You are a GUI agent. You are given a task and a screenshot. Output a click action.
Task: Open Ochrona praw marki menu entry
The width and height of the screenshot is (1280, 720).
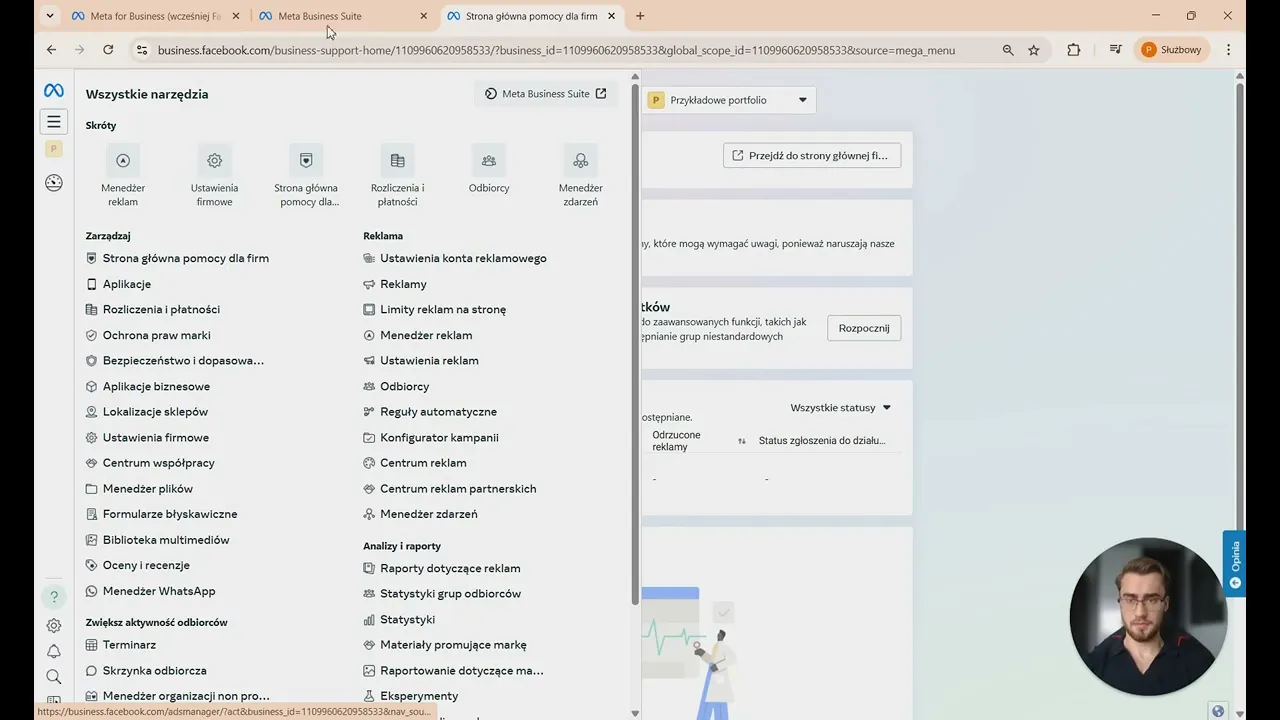coord(148,335)
